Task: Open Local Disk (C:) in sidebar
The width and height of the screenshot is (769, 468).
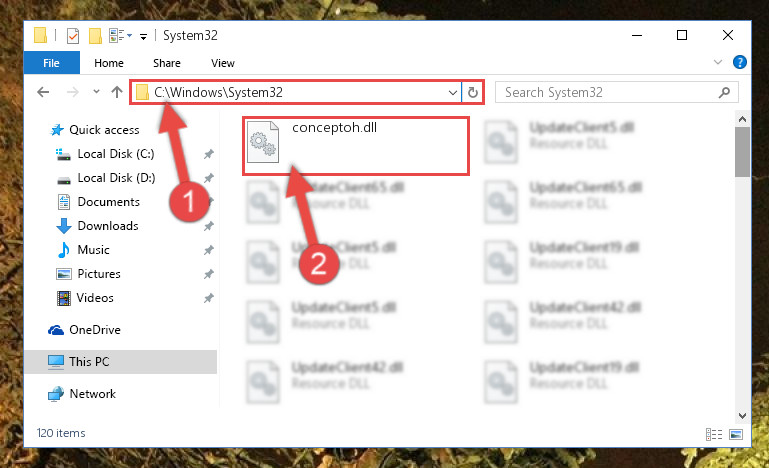Action: (x=116, y=154)
